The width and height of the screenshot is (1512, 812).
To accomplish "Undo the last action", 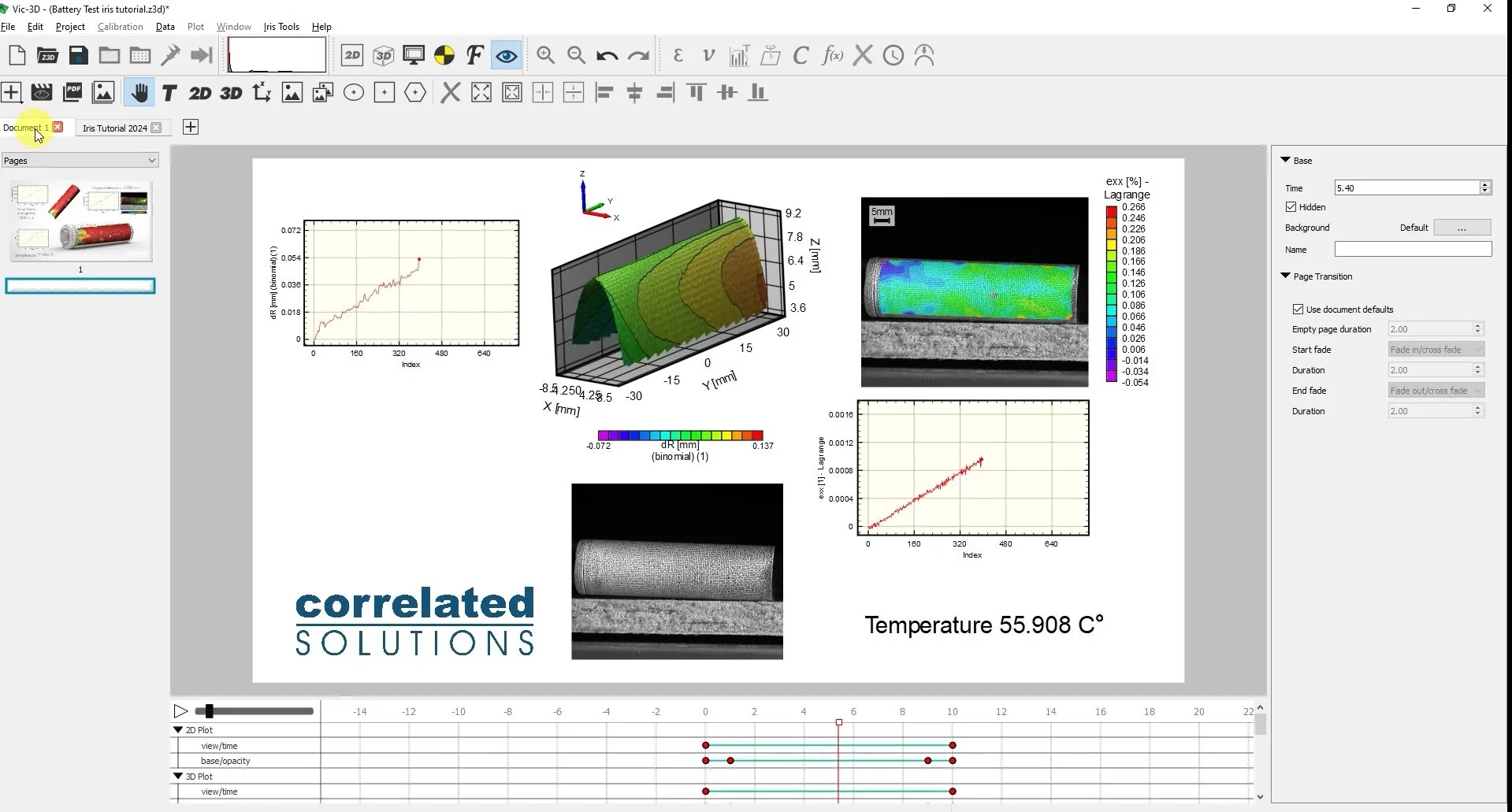I will click(607, 54).
